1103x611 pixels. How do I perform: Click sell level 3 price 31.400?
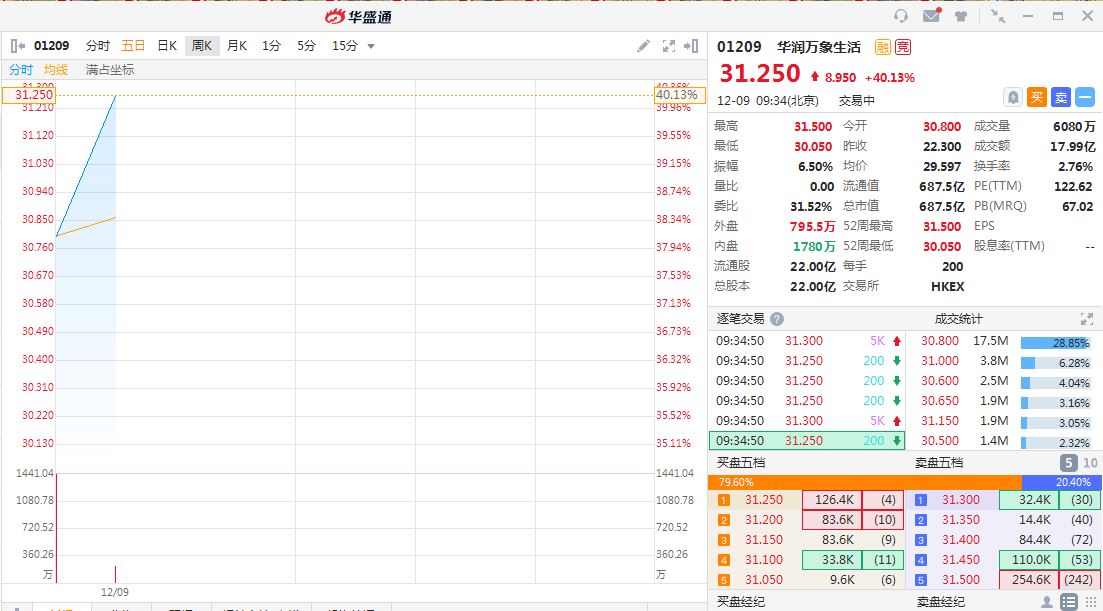pos(961,539)
